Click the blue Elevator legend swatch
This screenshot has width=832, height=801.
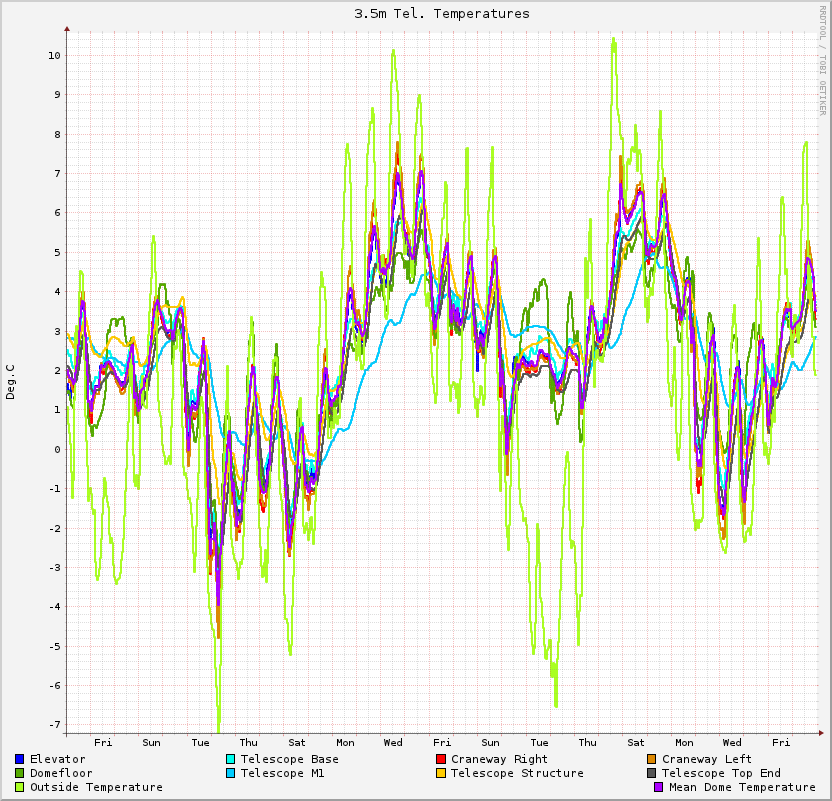[20, 759]
